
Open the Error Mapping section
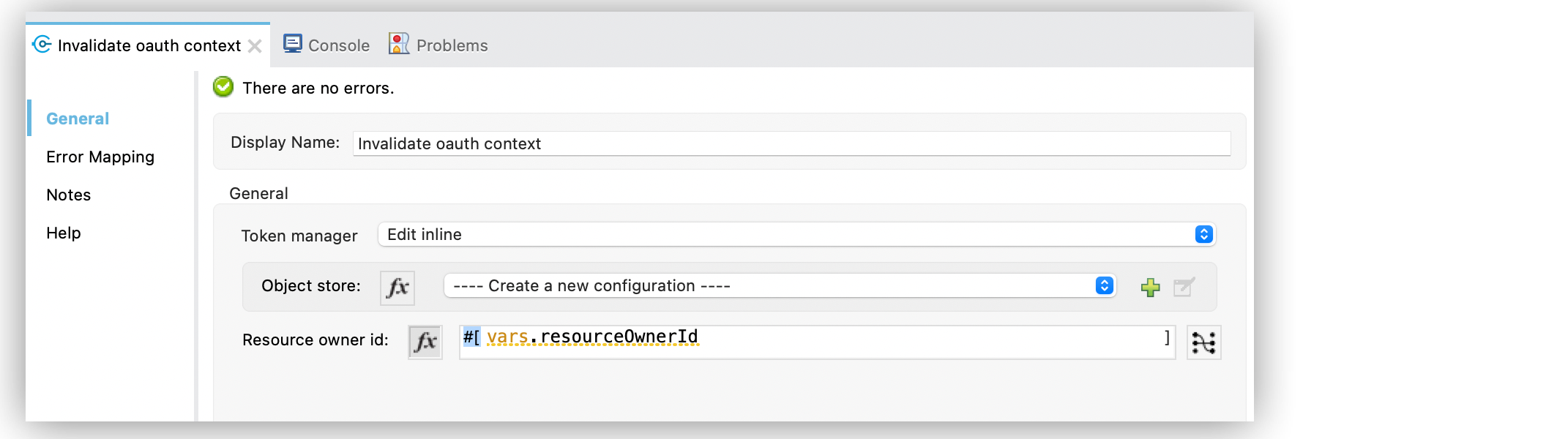point(100,156)
